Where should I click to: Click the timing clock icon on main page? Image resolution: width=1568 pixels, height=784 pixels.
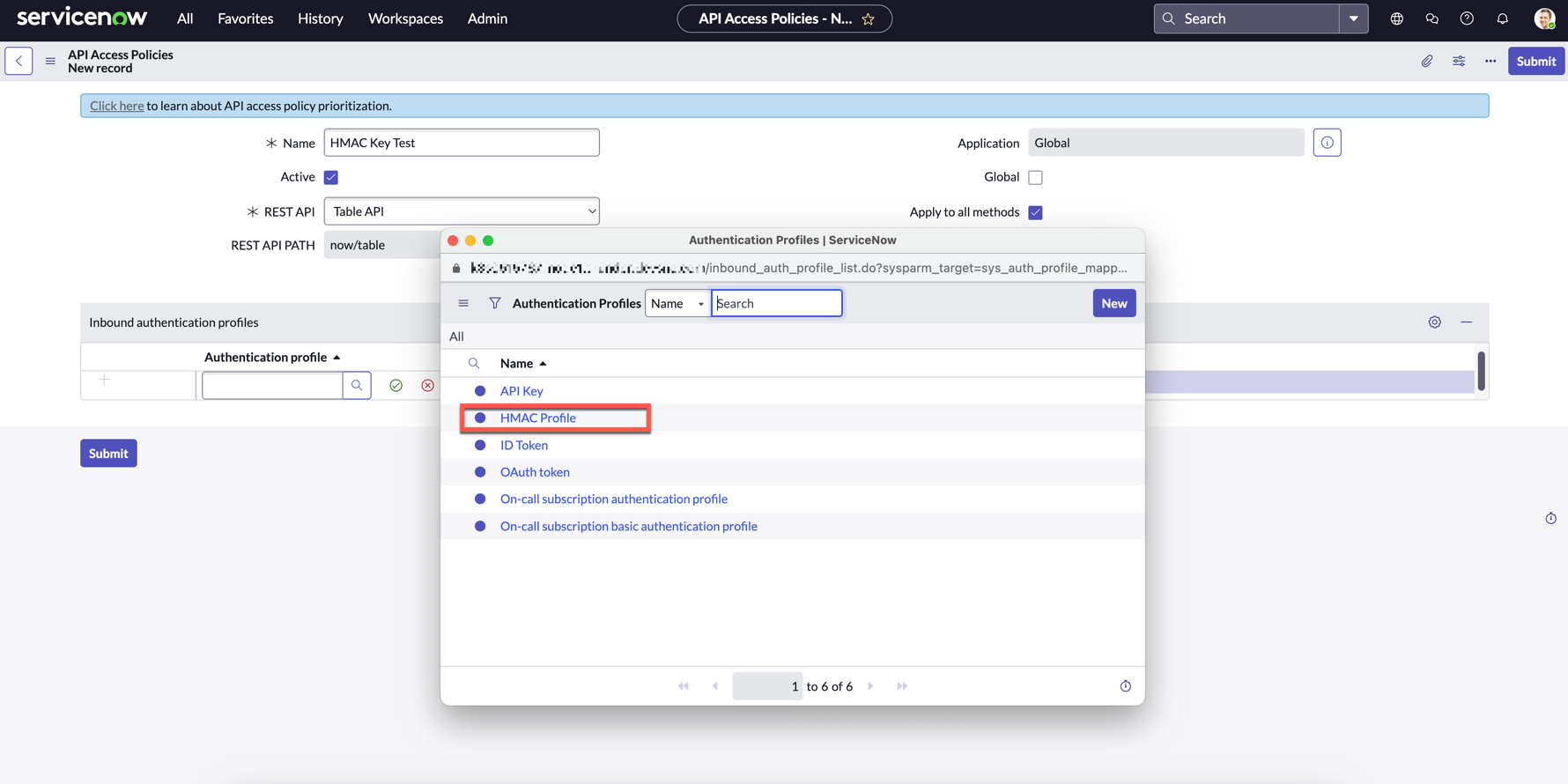(1551, 518)
